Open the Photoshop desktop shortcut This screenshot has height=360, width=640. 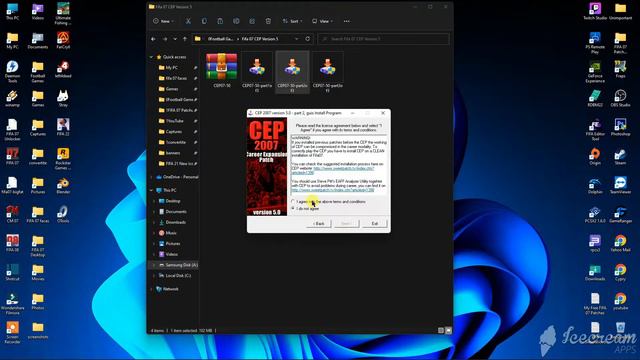[620, 127]
